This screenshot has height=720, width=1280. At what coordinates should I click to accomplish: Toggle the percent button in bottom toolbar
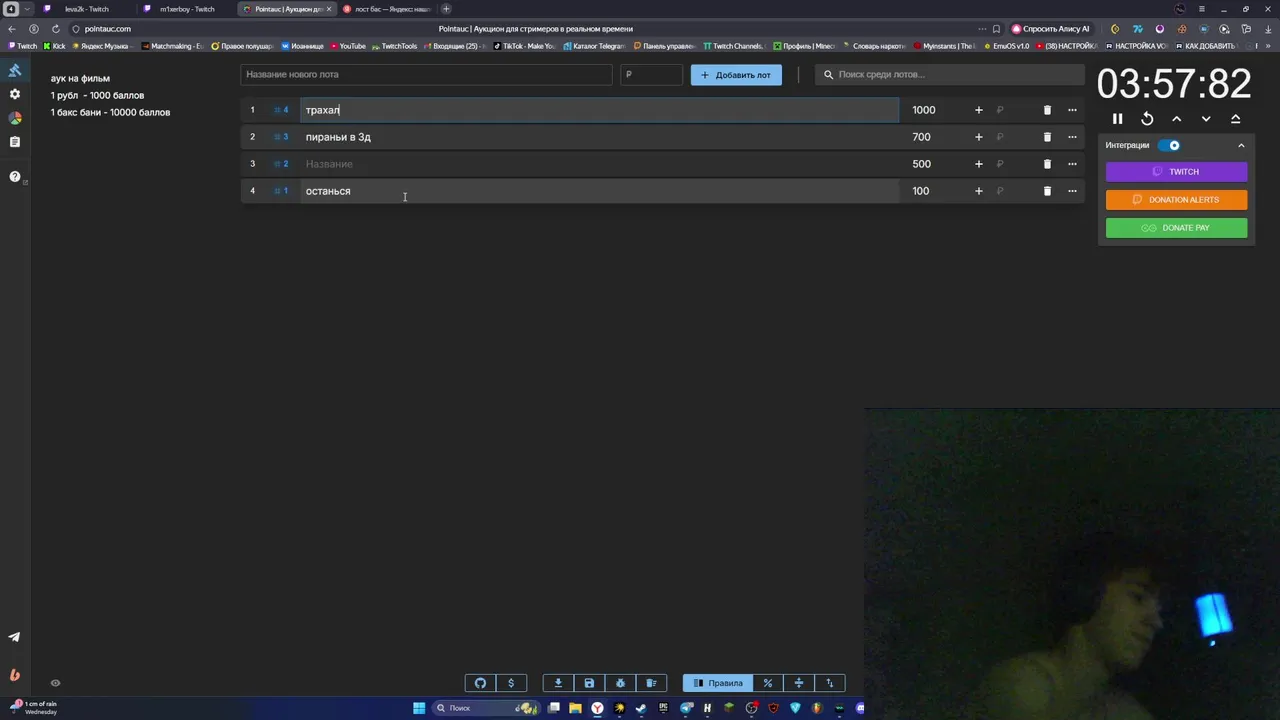point(768,683)
